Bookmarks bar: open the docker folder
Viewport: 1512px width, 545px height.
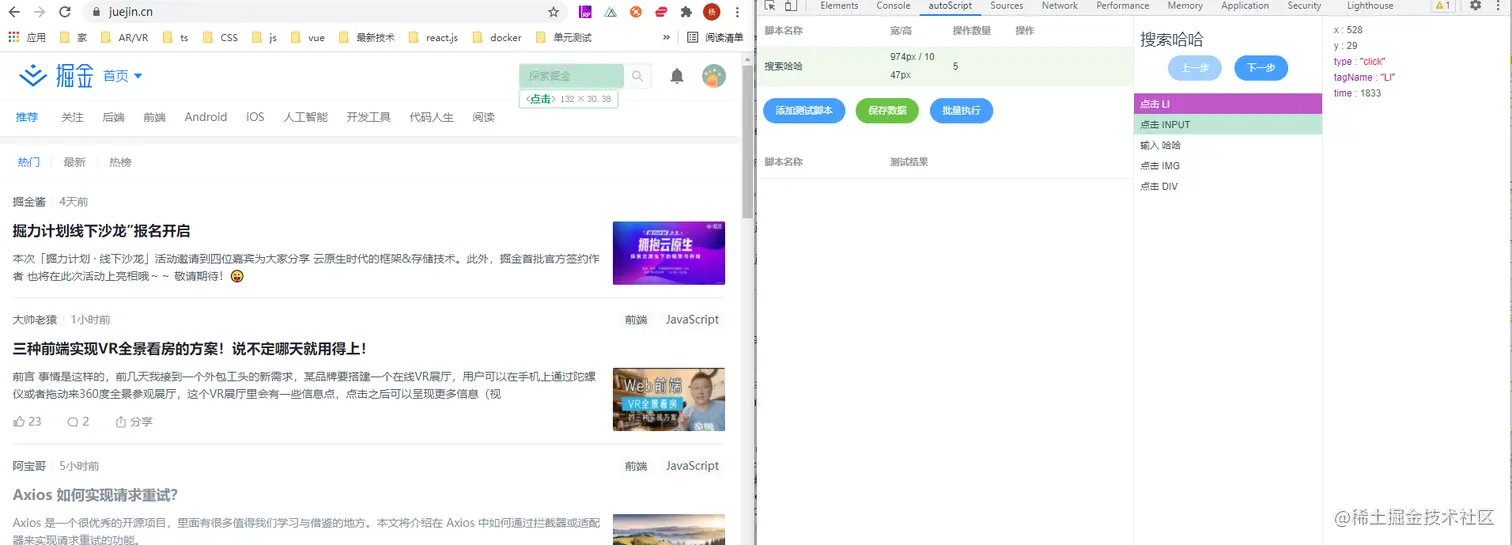tap(496, 37)
